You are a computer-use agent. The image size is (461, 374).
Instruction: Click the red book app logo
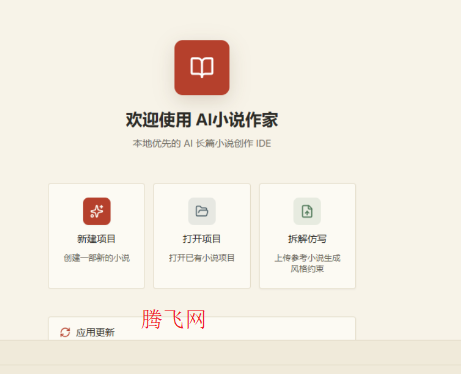point(202,68)
